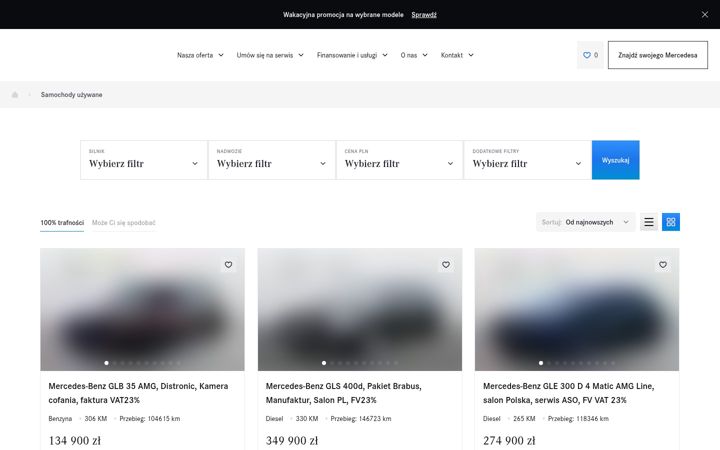The width and height of the screenshot is (720, 450).
Task: Switch to grid view icon
Action: [x=671, y=222]
